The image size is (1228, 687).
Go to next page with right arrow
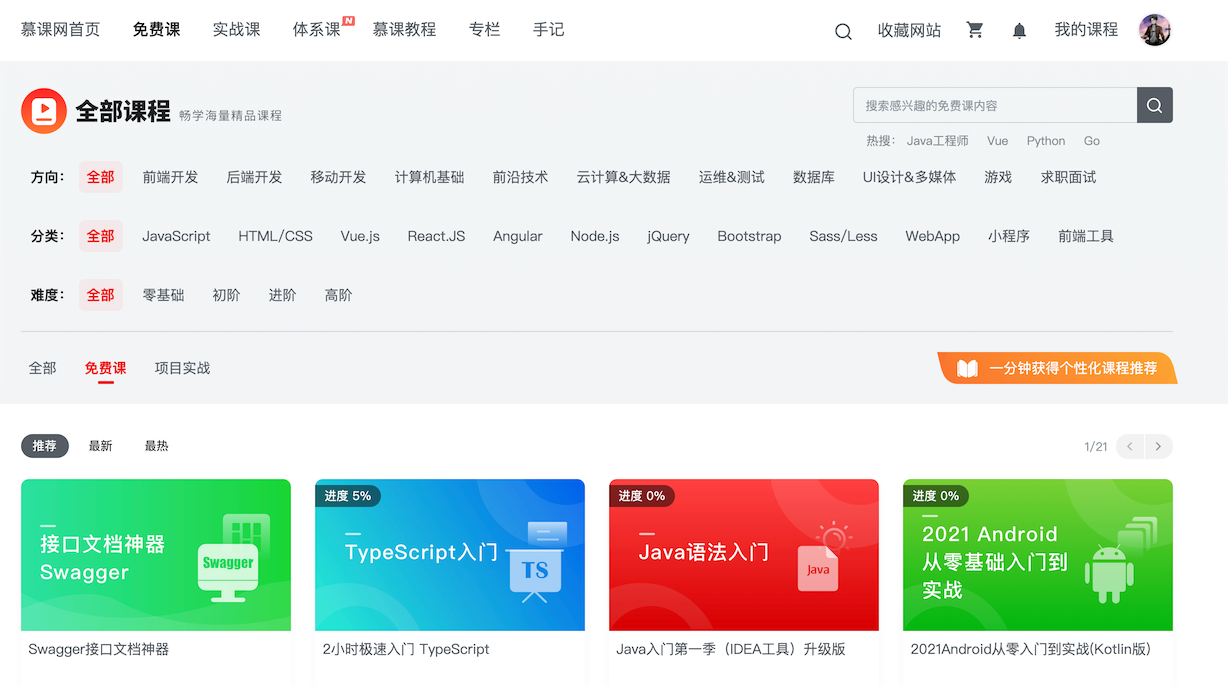1159,446
